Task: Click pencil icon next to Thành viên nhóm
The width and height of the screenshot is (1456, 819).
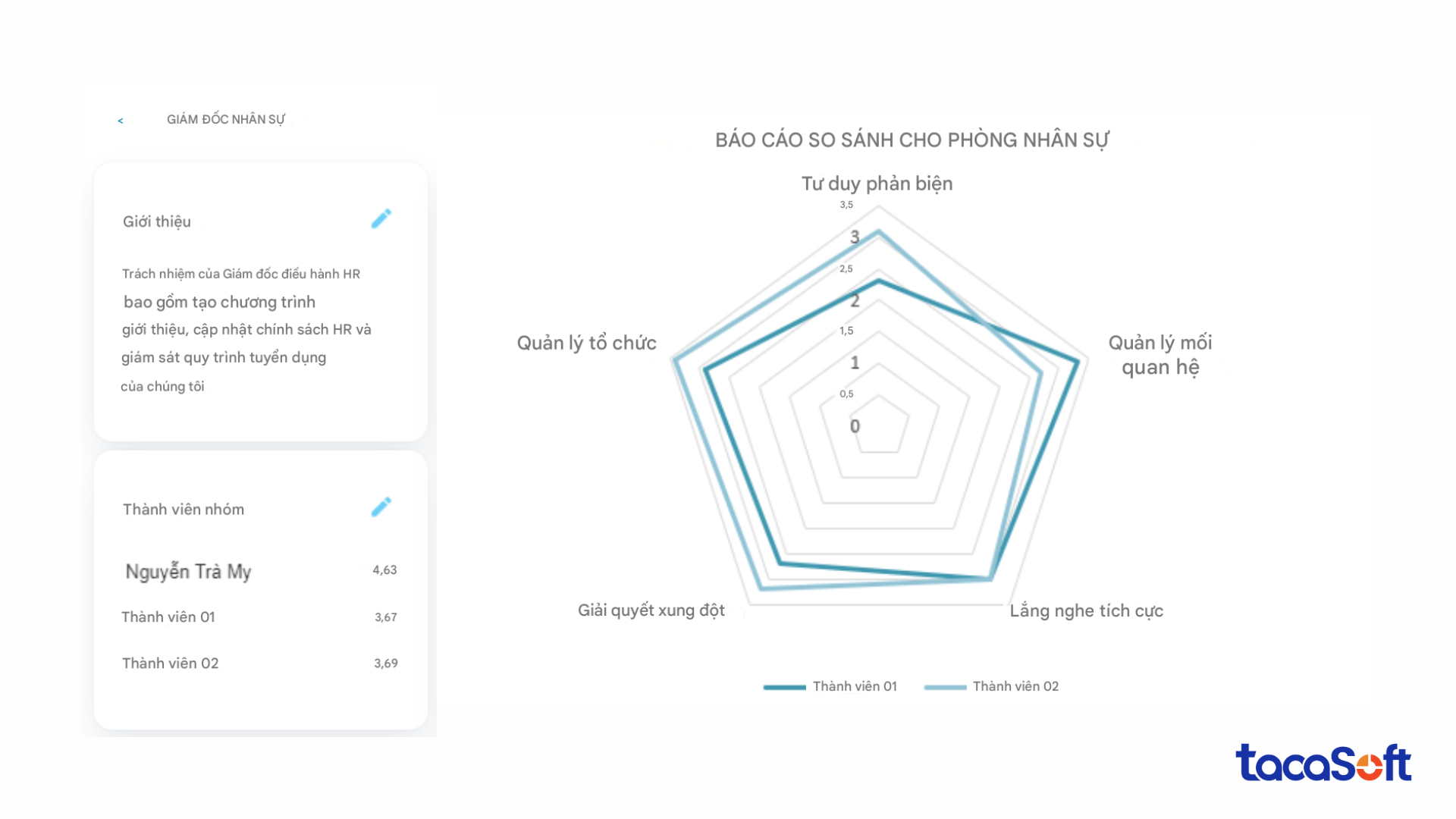Action: (x=381, y=507)
